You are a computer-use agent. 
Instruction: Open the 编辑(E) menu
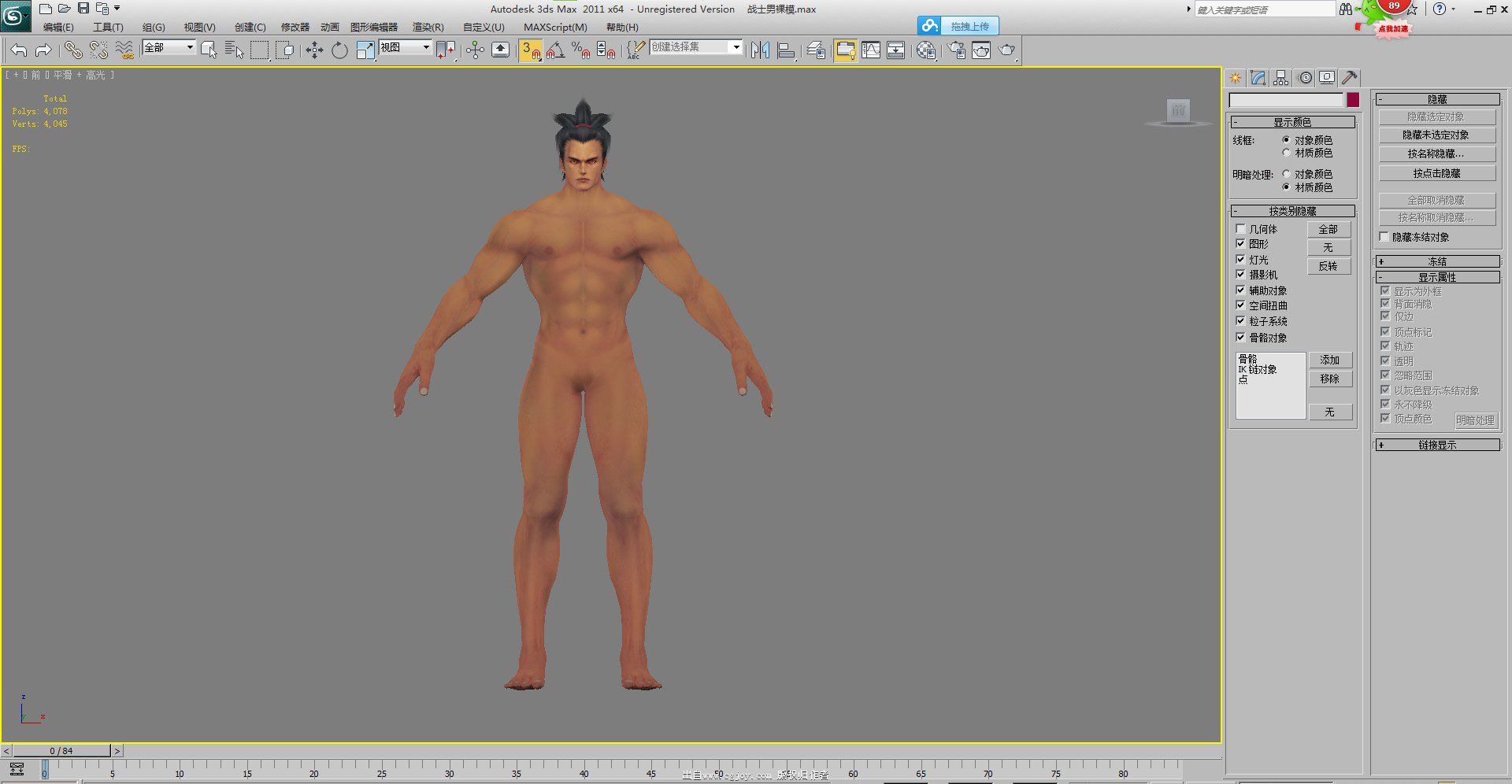58,27
